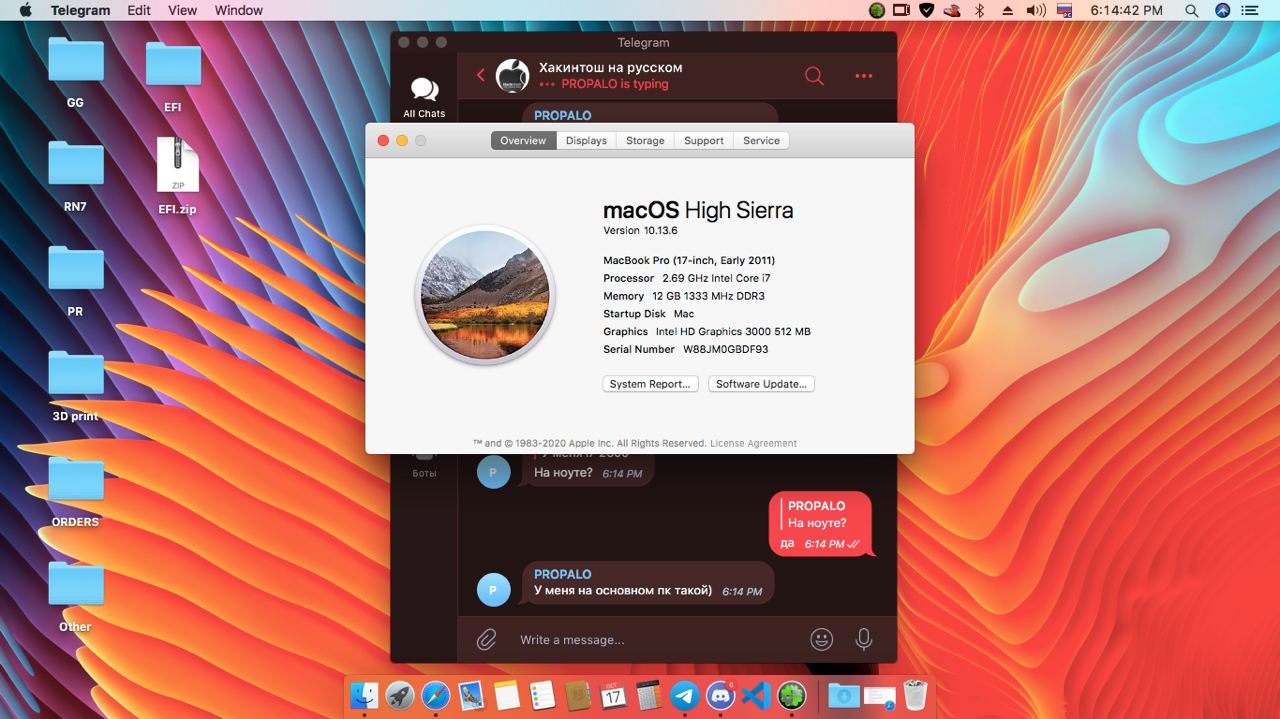Select the Overview tab

point(523,141)
